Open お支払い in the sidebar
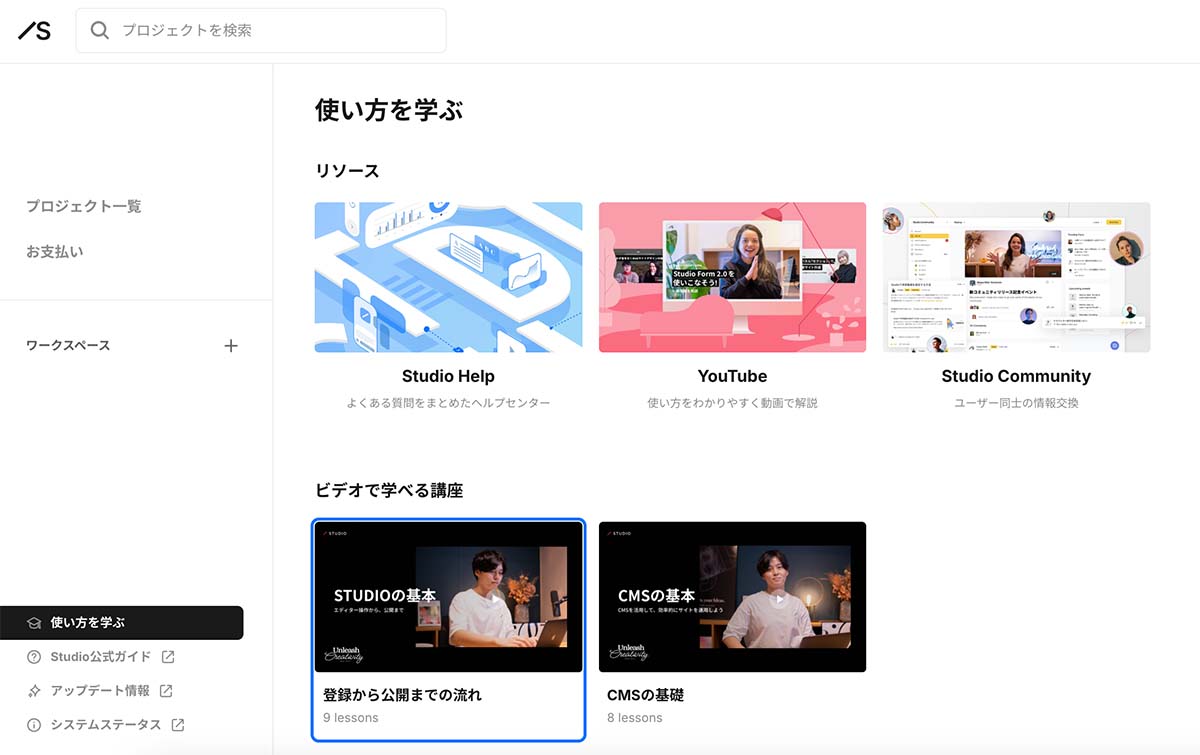Screen dimensions: 1200x755 [55, 252]
